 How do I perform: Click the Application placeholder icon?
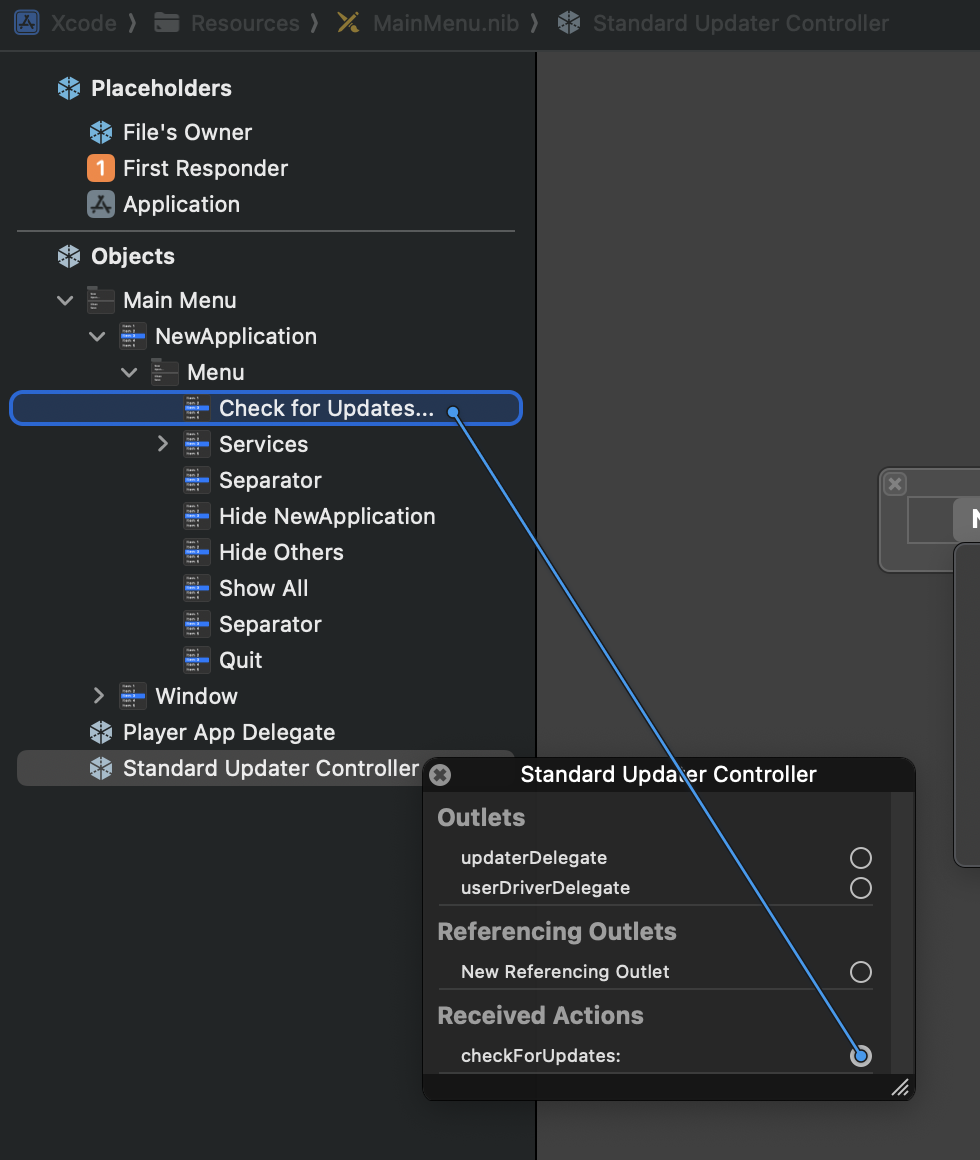pyautogui.click(x=101, y=204)
